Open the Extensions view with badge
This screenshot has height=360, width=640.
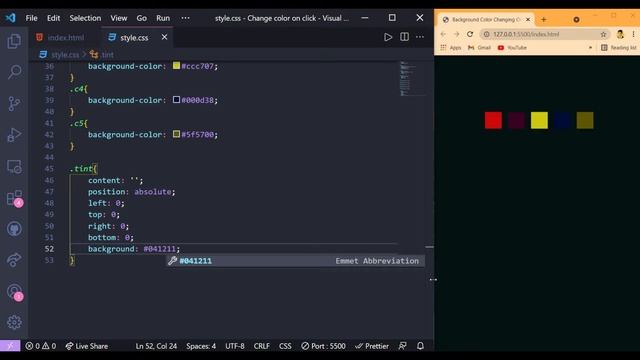pyautogui.click(x=15, y=198)
